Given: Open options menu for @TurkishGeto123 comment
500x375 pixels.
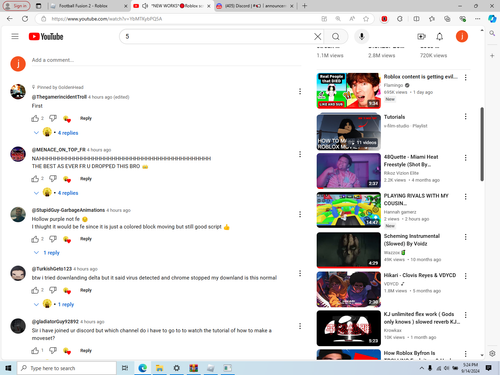Looking at the screenshot, I should click(x=300, y=273).
